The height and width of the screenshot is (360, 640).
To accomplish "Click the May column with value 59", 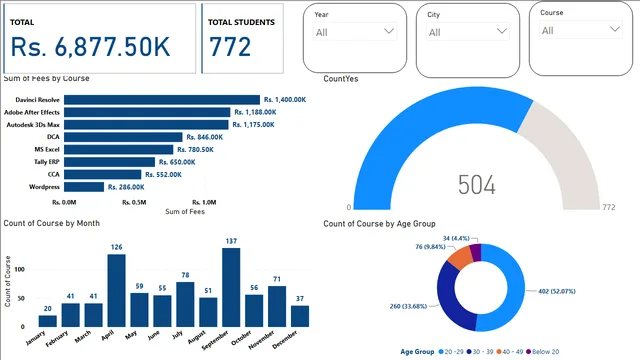I will coord(139,310).
